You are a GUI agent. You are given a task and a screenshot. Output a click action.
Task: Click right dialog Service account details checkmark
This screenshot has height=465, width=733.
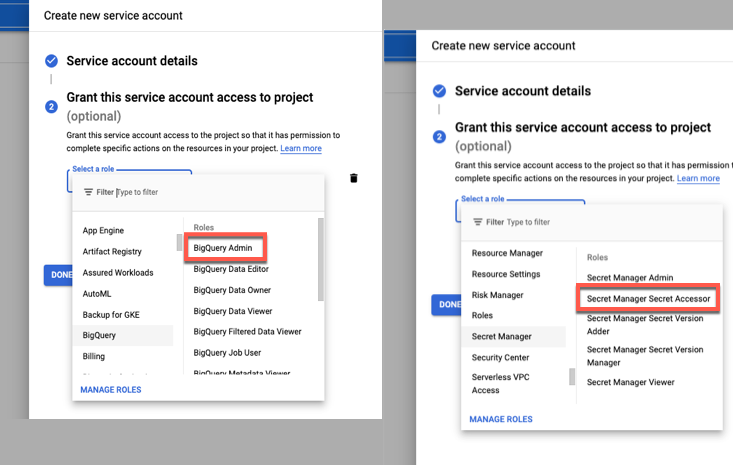[439, 91]
